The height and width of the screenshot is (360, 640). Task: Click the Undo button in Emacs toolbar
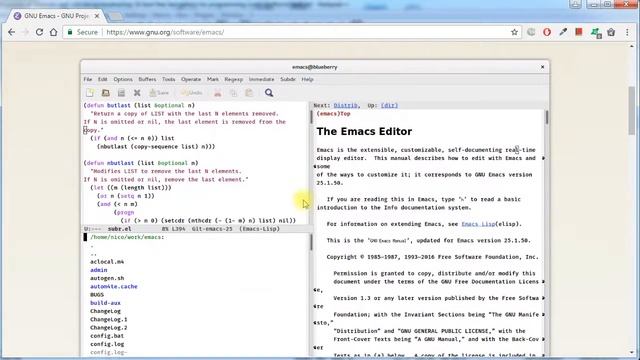click(192, 93)
